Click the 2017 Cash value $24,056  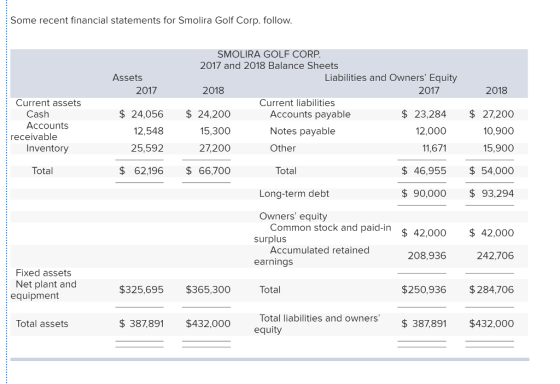click(141, 114)
